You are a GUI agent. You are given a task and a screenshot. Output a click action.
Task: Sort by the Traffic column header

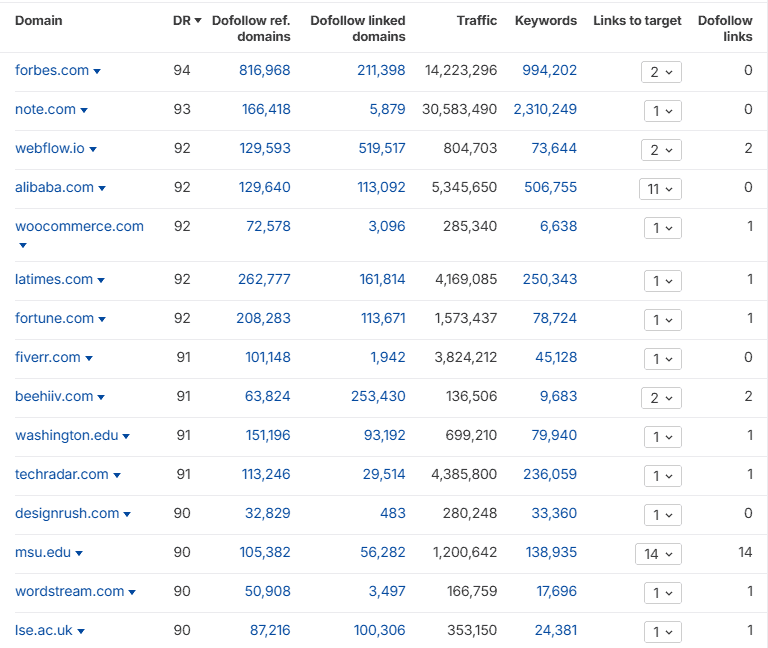(477, 21)
